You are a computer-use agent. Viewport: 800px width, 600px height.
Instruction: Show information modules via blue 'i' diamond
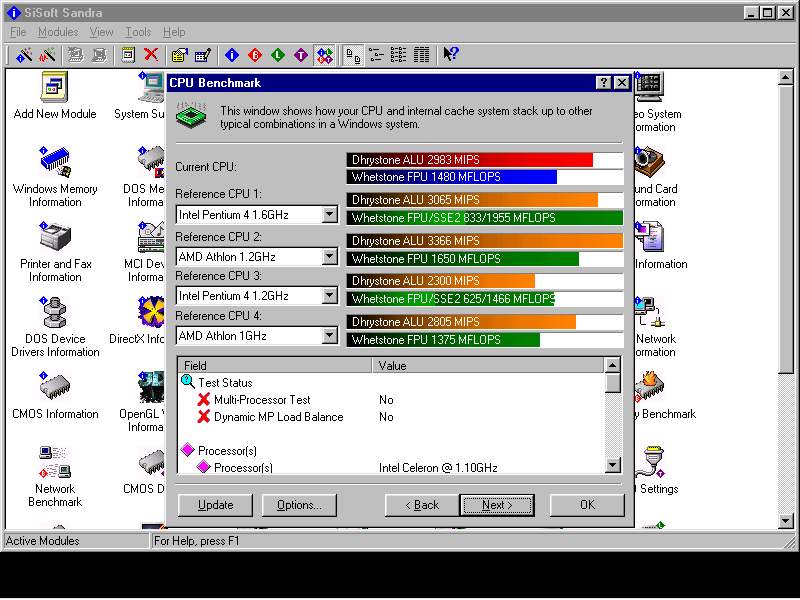pyautogui.click(x=232, y=55)
